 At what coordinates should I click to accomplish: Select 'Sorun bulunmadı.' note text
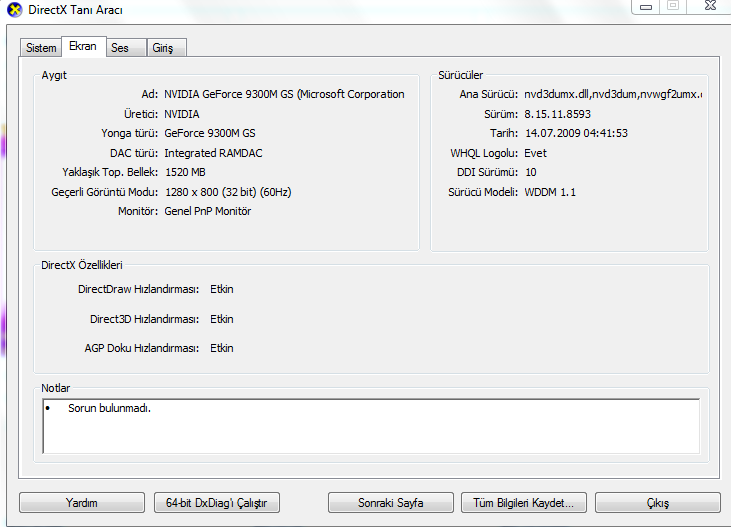(110, 408)
